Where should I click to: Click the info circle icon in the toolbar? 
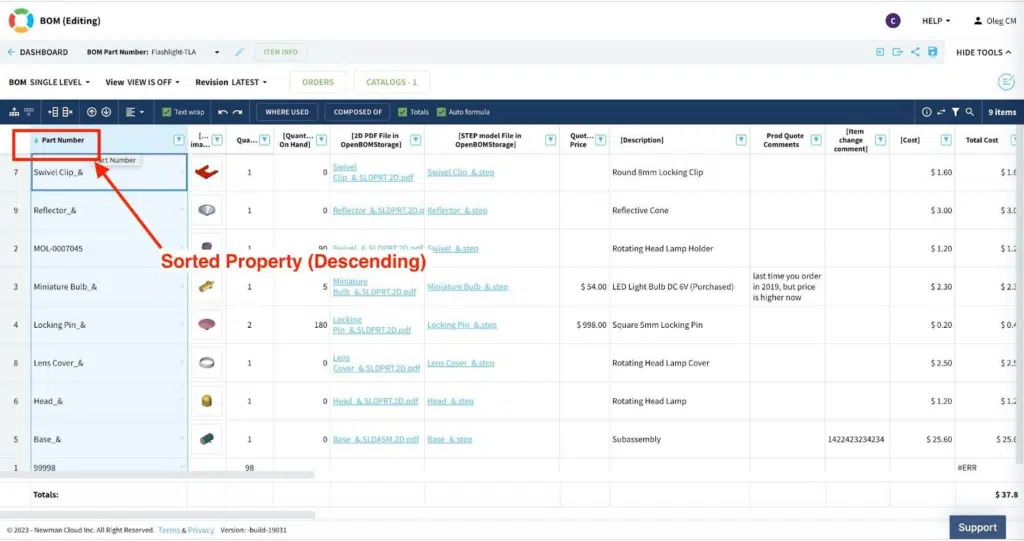coord(927,112)
